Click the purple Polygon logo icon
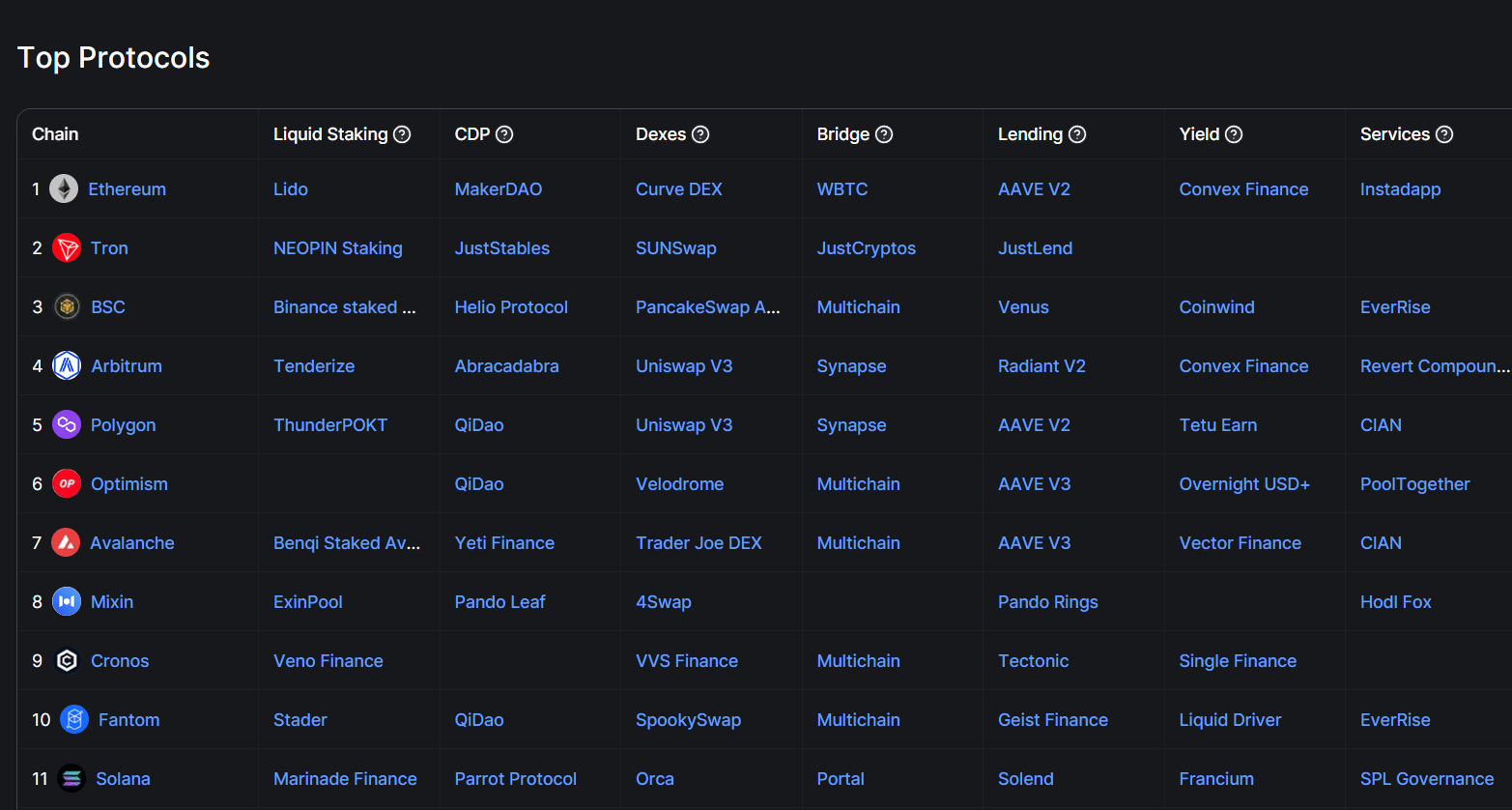1512x810 pixels. click(x=67, y=425)
